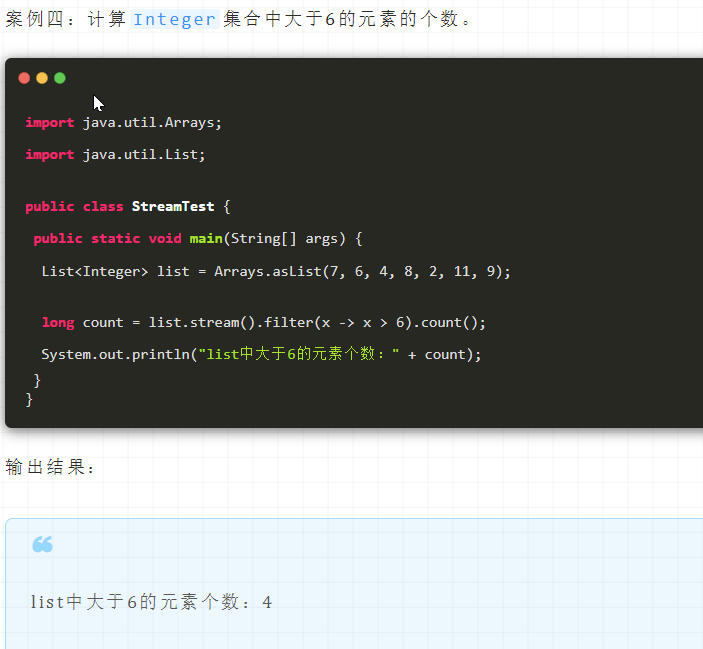
Task: Click the StreamTest class name
Action: (173, 207)
